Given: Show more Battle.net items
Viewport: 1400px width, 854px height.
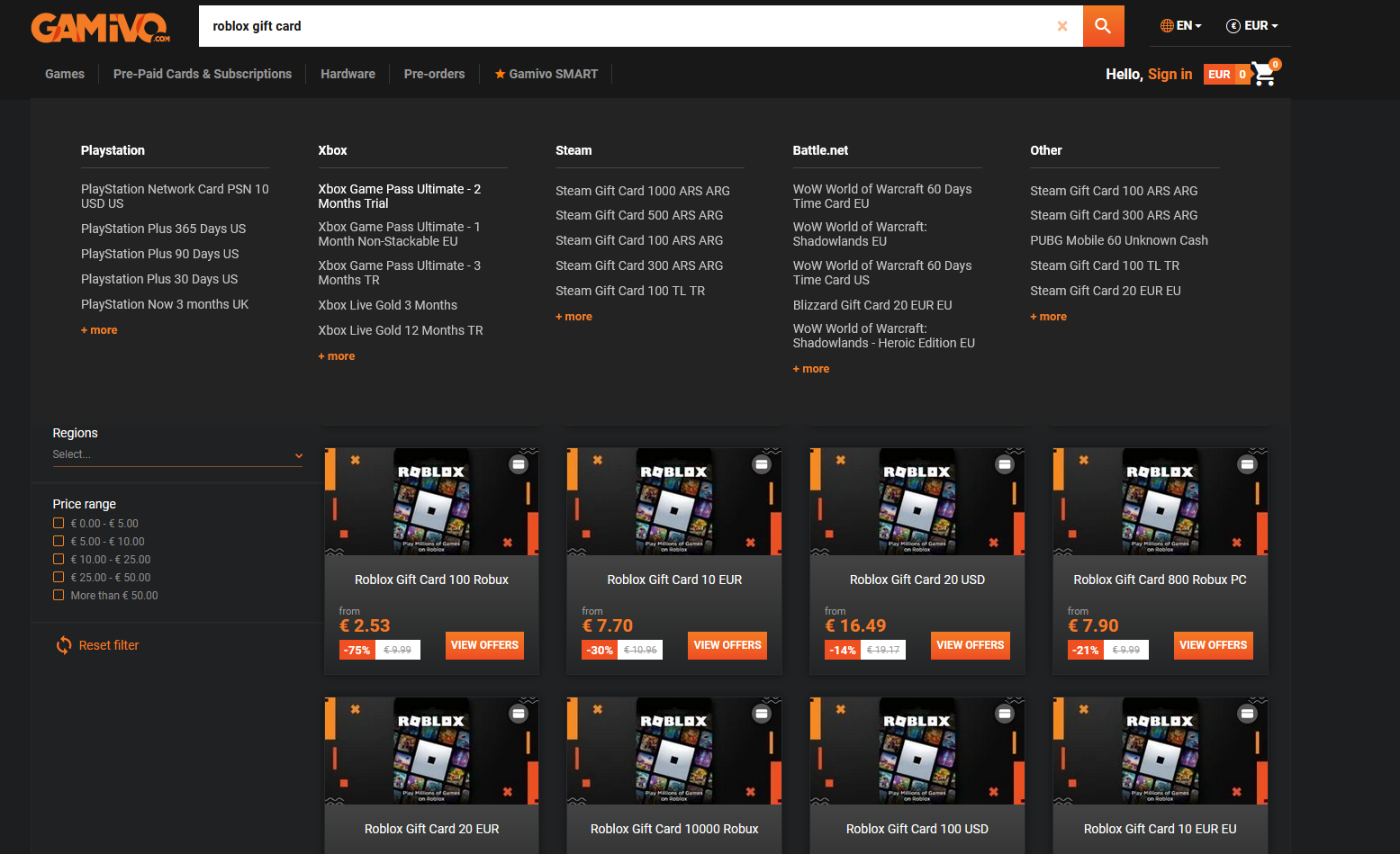Looking at the screenshot, I should coord(811,369).
